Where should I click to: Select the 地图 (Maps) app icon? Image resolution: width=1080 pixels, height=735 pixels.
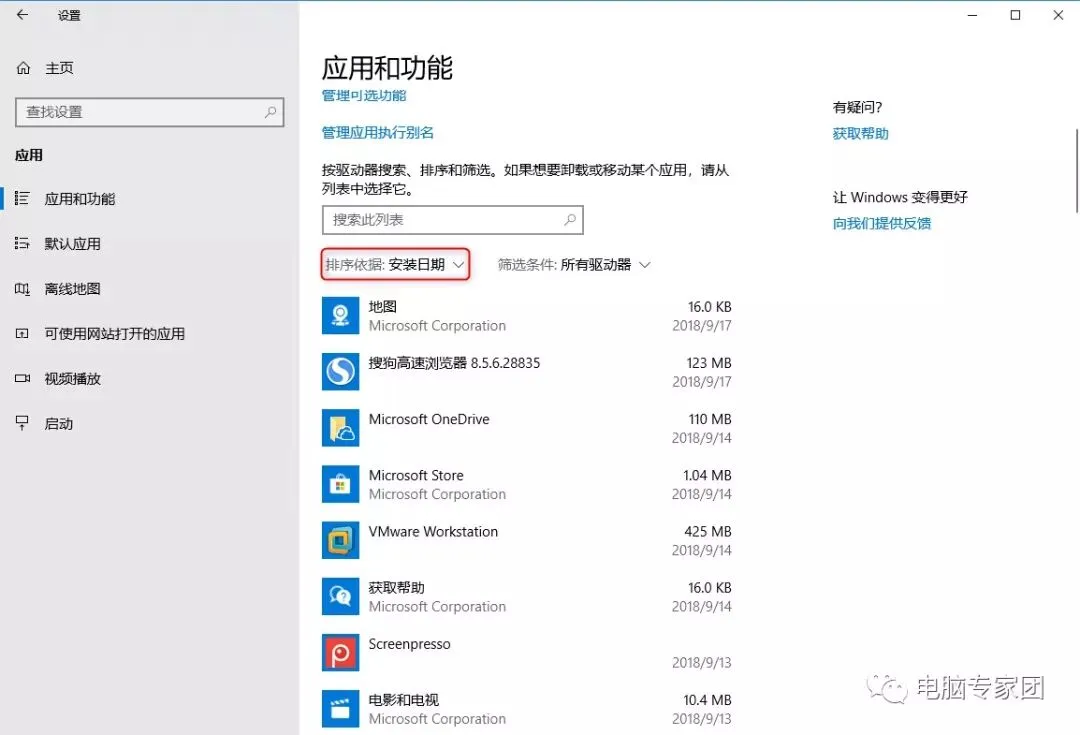pyautogui.click(x=340, y=315)
